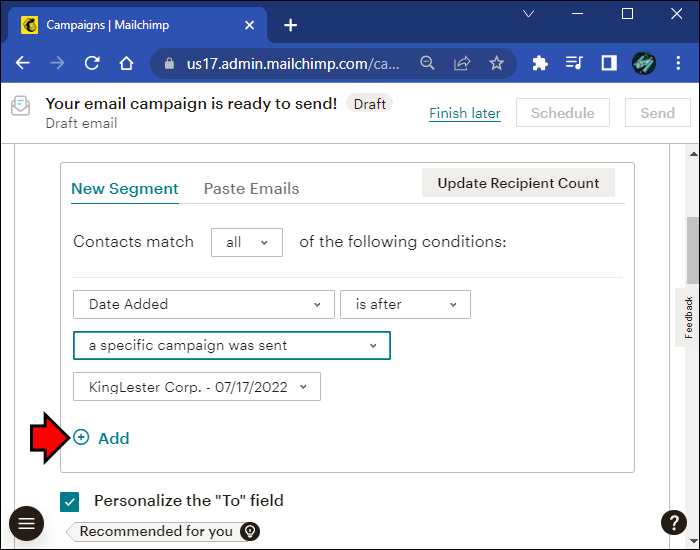This screenshot has height=550, width=700.
Task: Switch to the Paste Emails tab
Action: coord(251,188)
